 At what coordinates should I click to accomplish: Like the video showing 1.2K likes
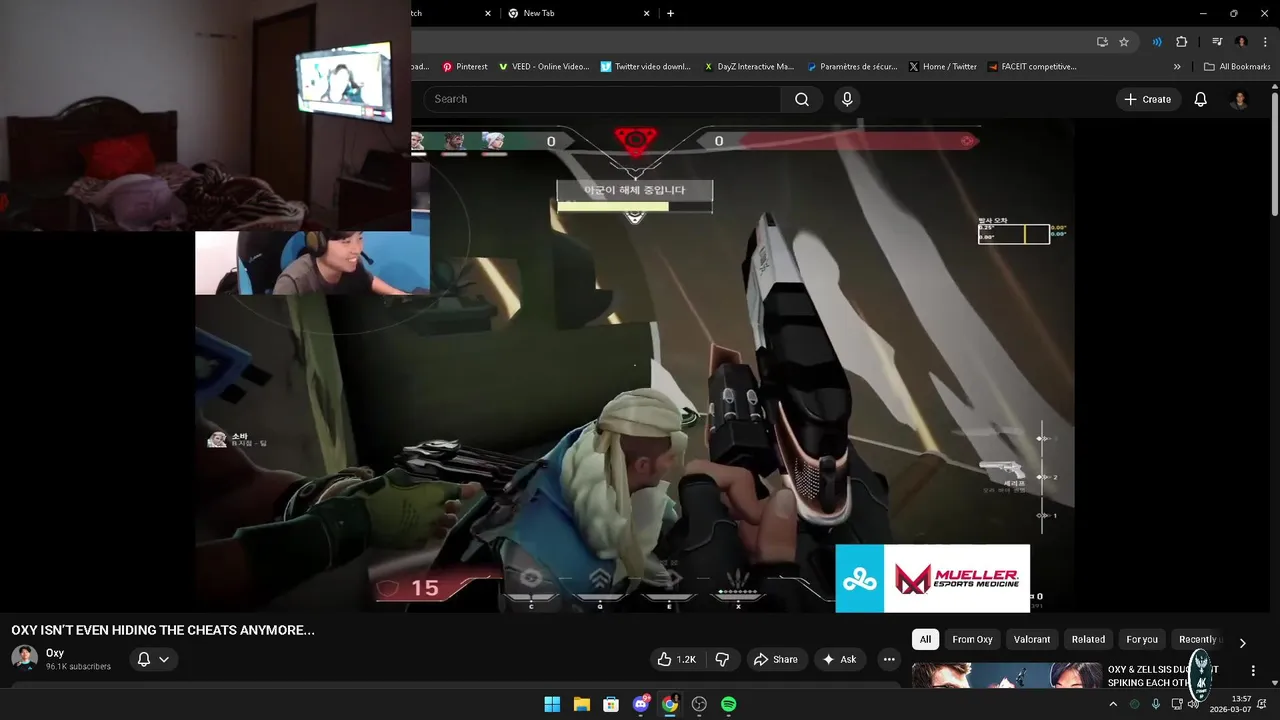pos(675,659)
